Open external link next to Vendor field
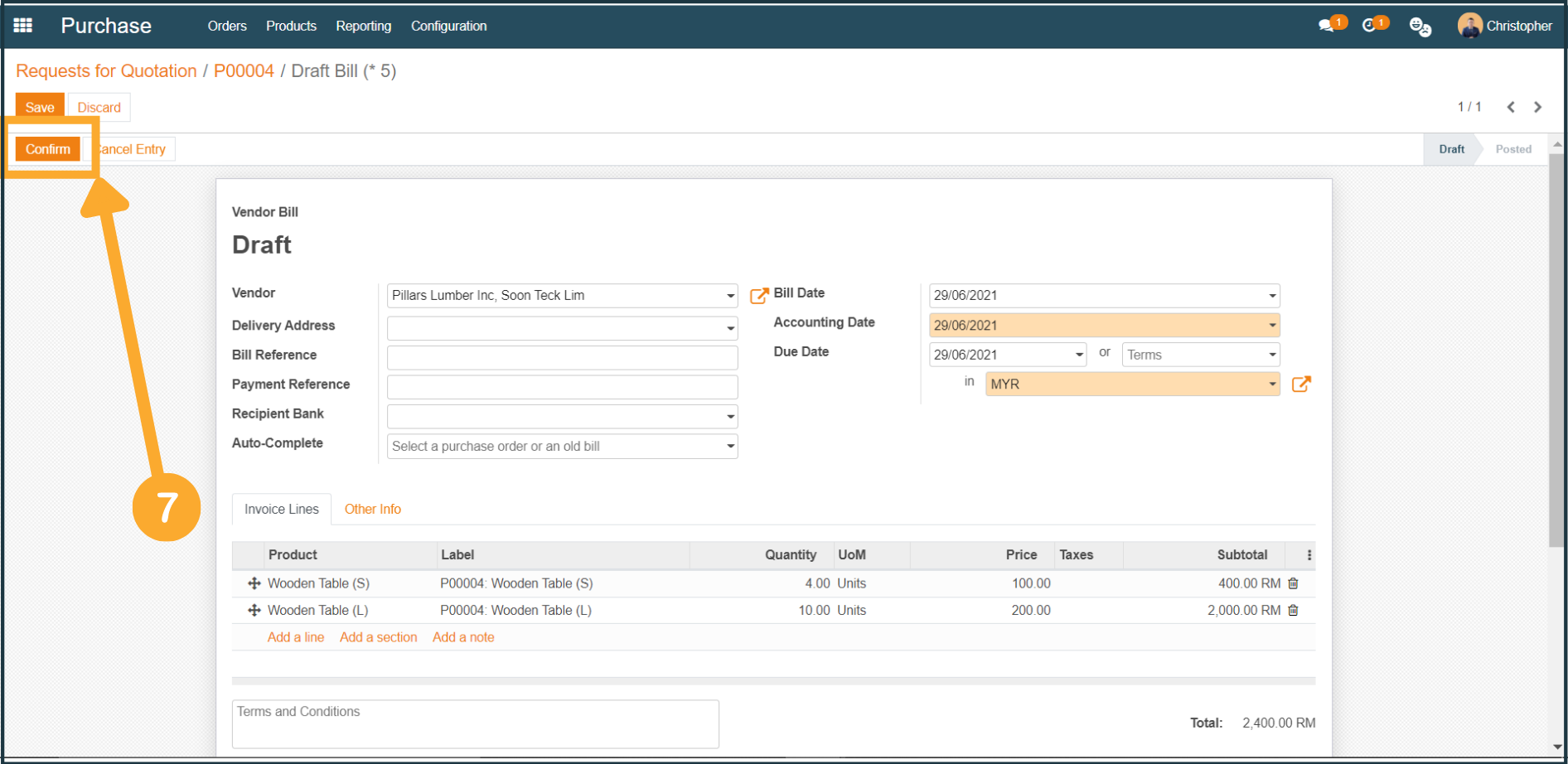The image size is (1568, 764). click(x=758, y=296)
